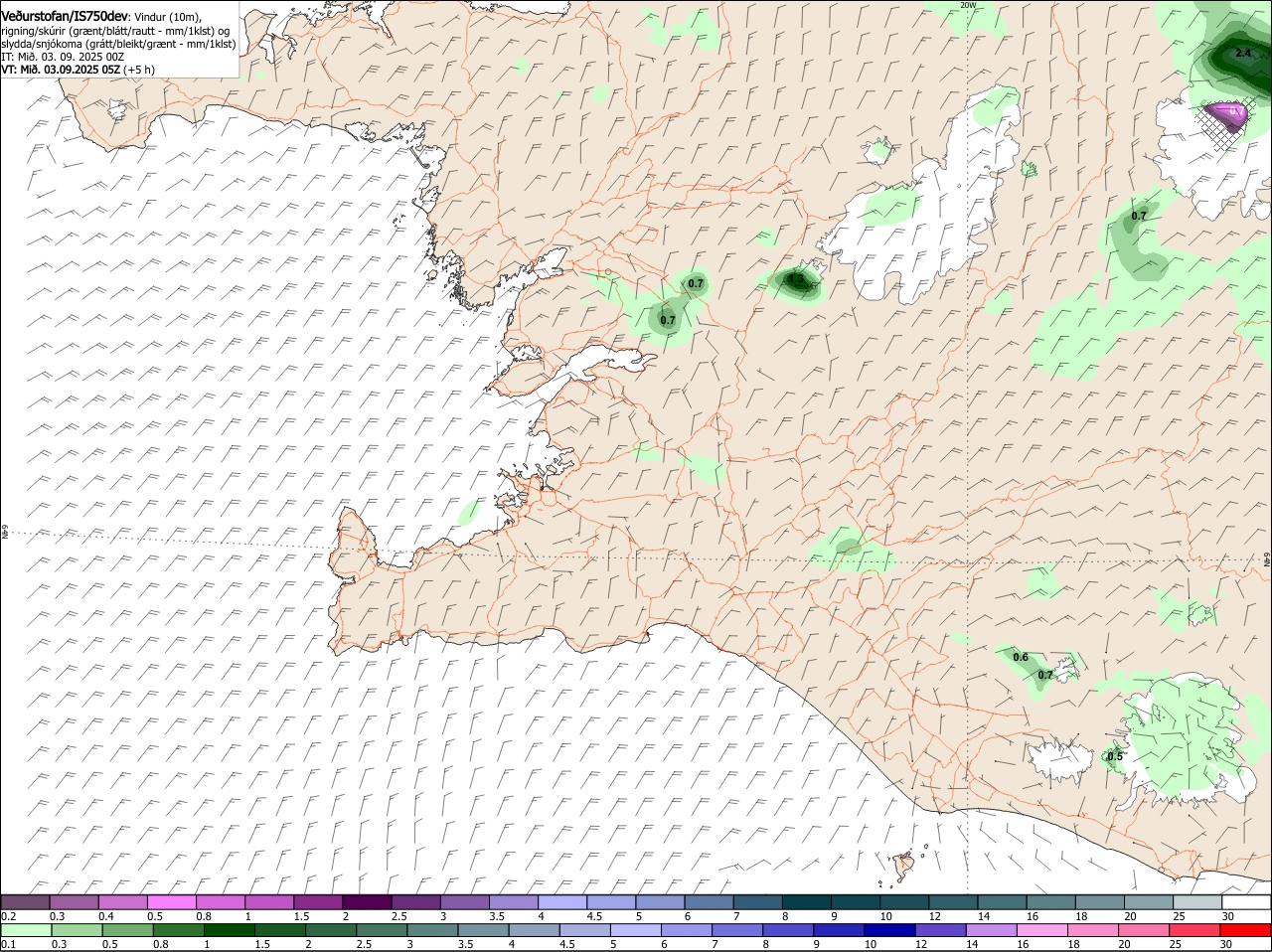Pick the 8 swatch in snow legend upper row
Screen dimensions: 1272x952
[x=807, y=901]
